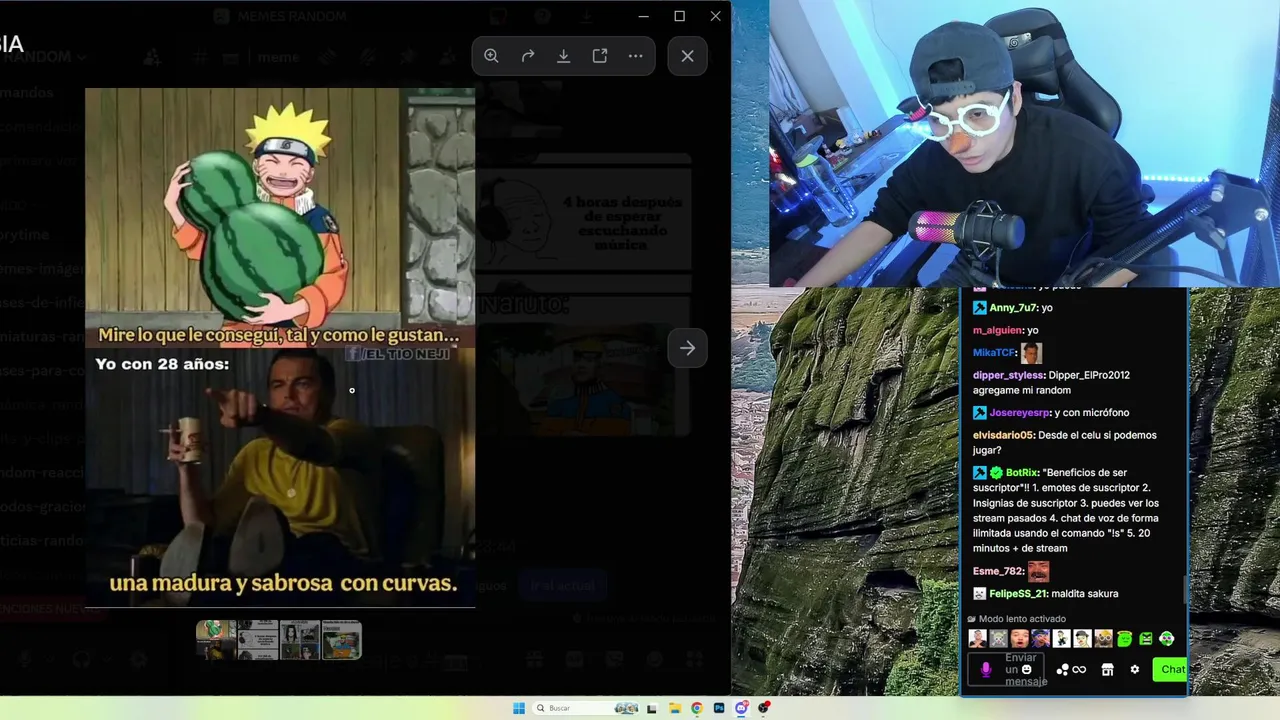Select the fourth thumbnail in the strip

pyautogui.click(x=341, y=640)
